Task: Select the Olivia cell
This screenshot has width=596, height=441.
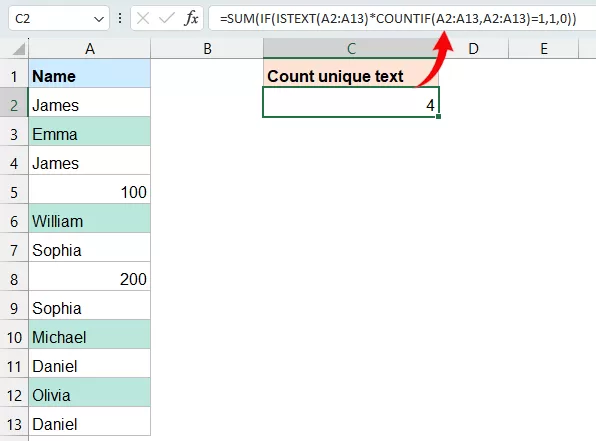Action: [90, 393]
